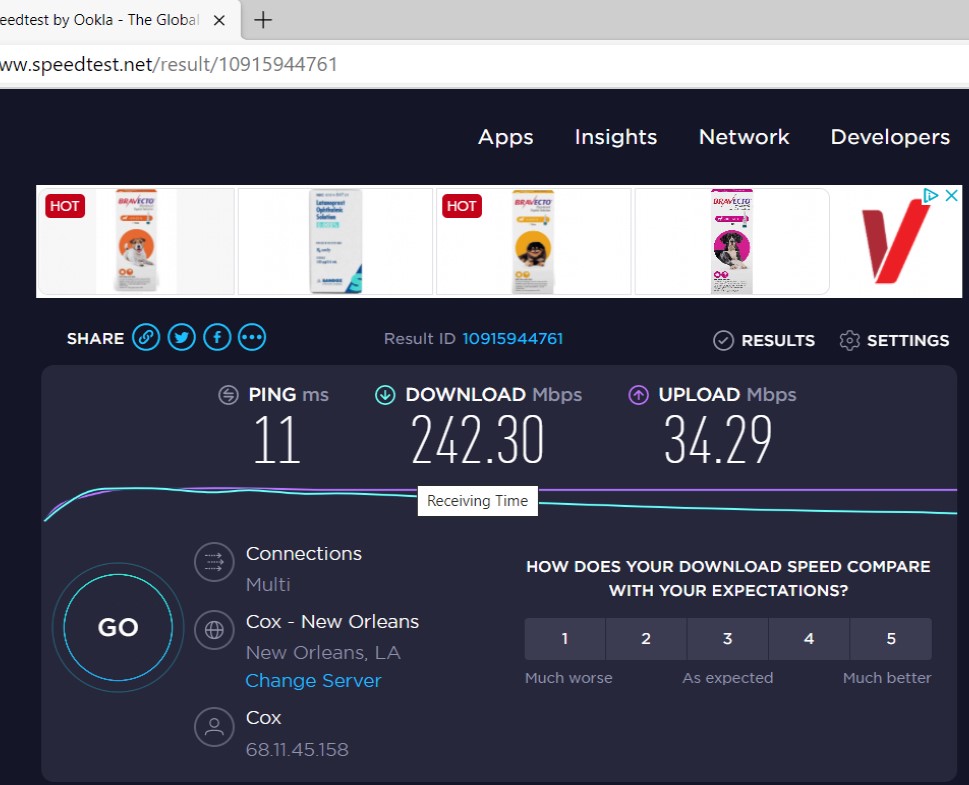Rate download speed 1 Much worse
The image size is (969, 785).
click(565, 639)
